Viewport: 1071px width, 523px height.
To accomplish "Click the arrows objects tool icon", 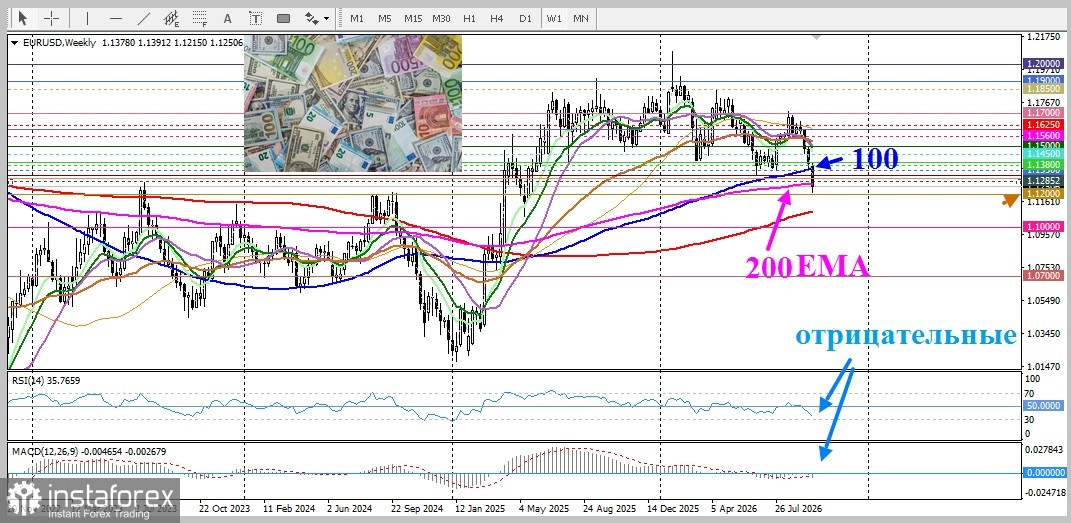I will click(311, 18).
